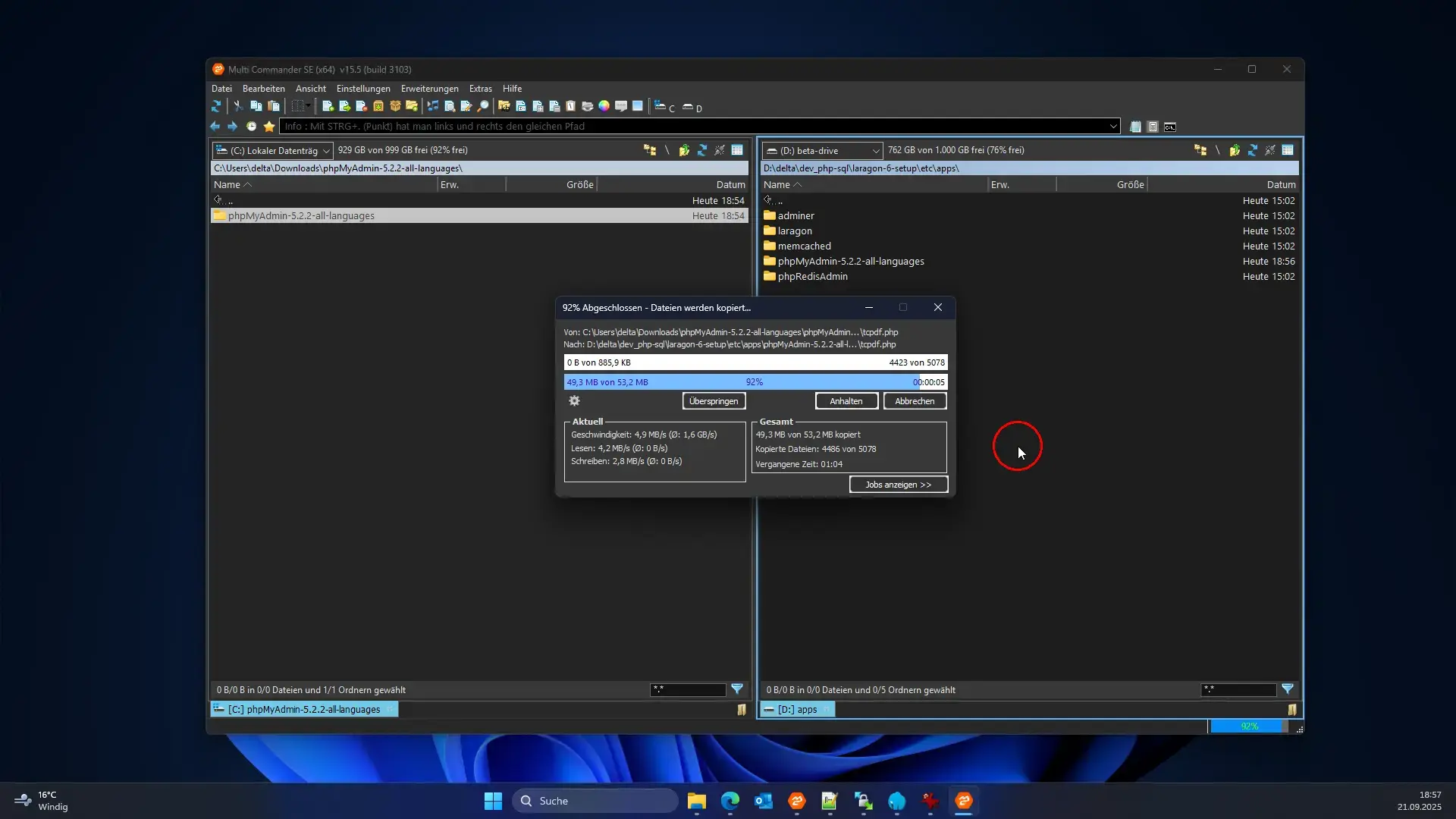Click the refresh icon in main toolbar

click(x=216, y=107)
